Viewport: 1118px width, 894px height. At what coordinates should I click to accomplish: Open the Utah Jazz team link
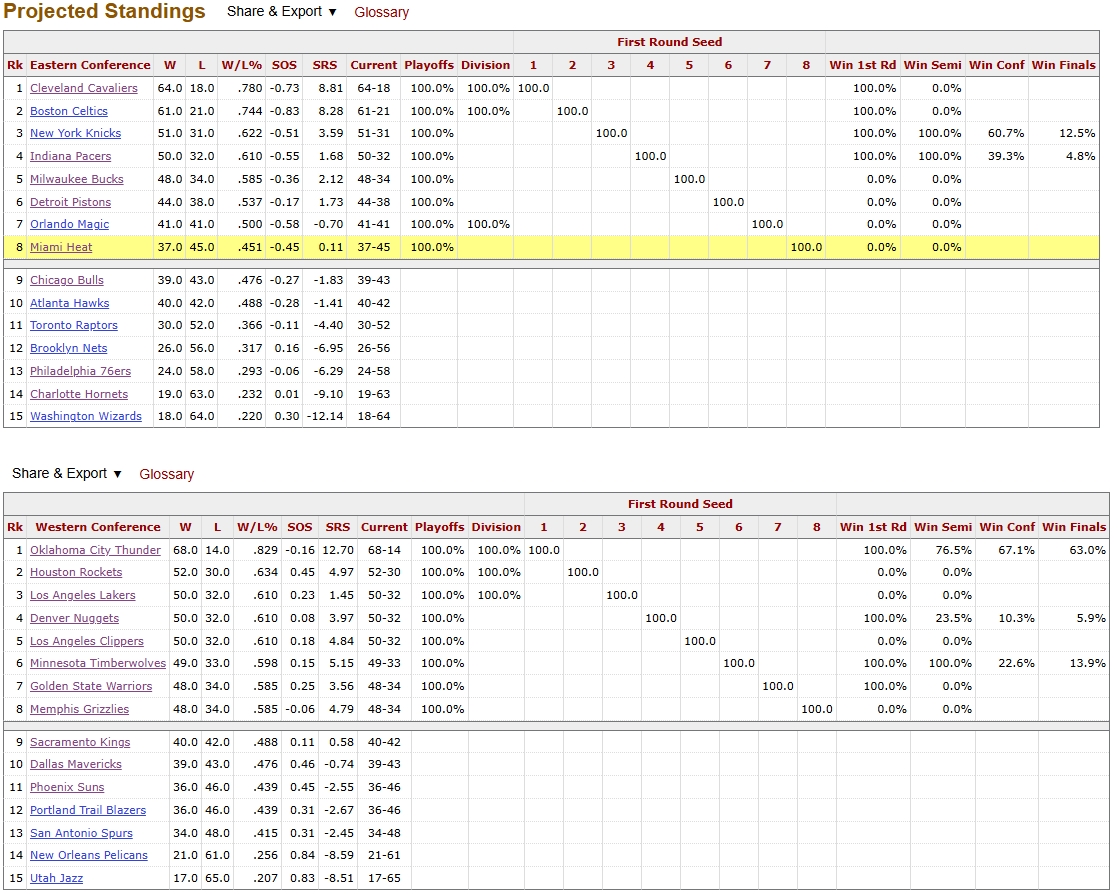click(x=56, y=878)
